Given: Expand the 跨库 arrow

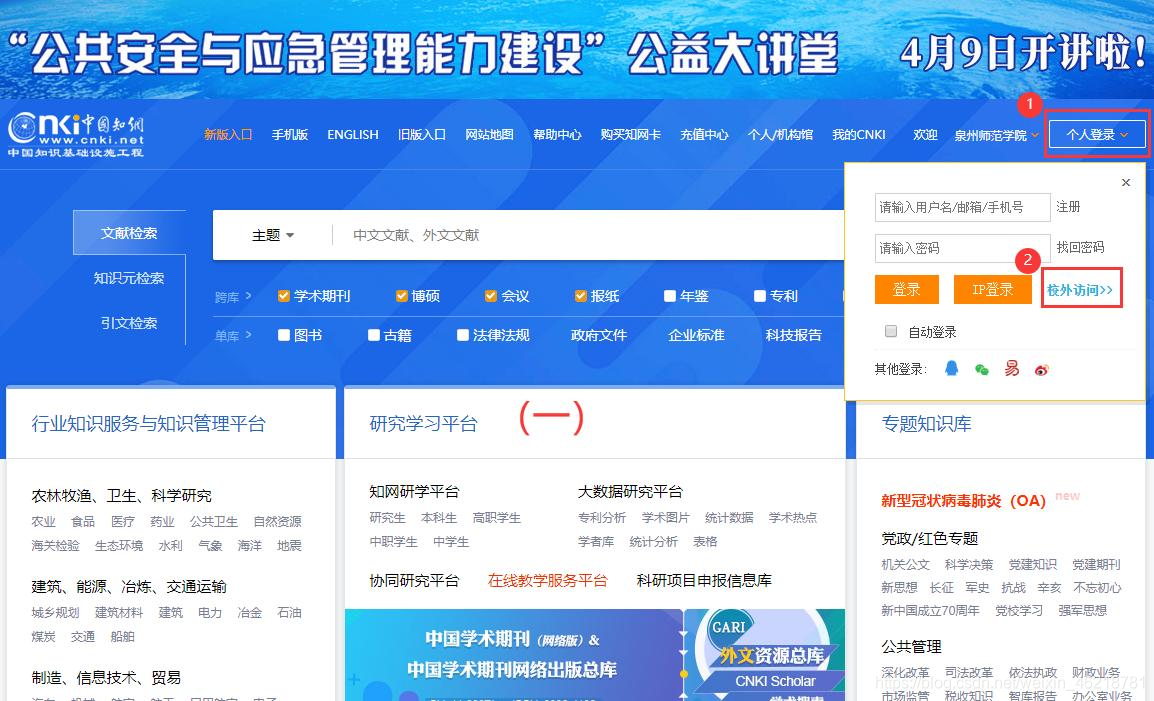Looking at the screenshot, I should 248,296.
